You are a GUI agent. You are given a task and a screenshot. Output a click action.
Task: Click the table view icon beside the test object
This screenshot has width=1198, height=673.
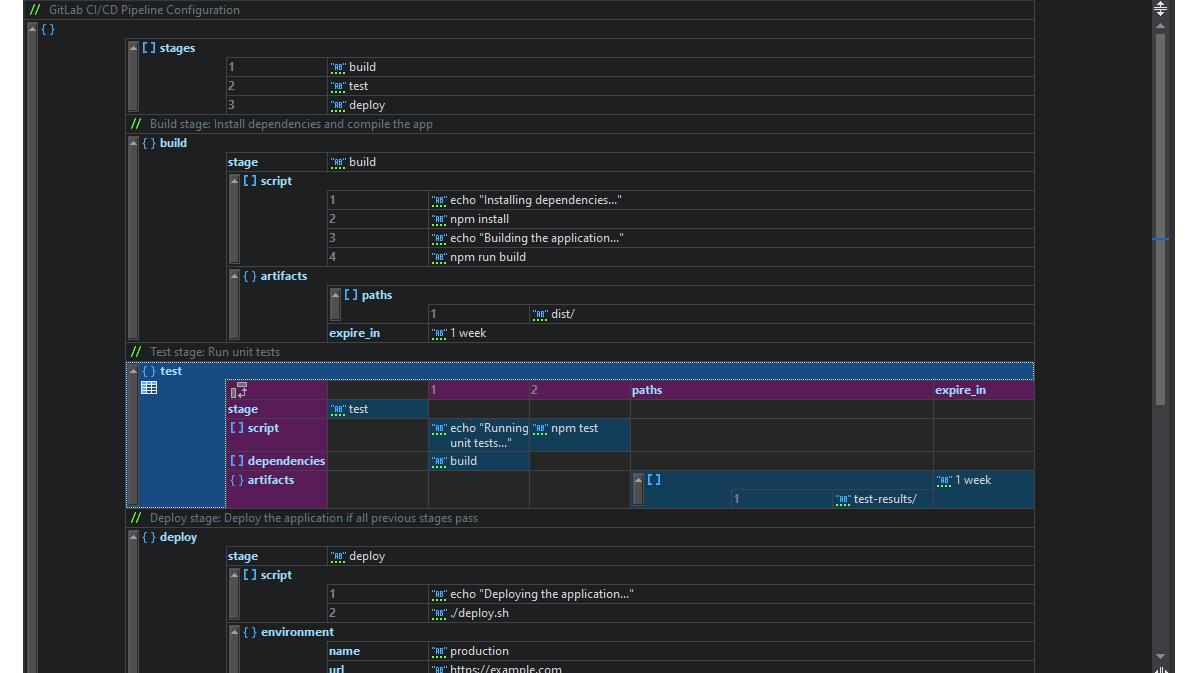[x=148, y=387]
